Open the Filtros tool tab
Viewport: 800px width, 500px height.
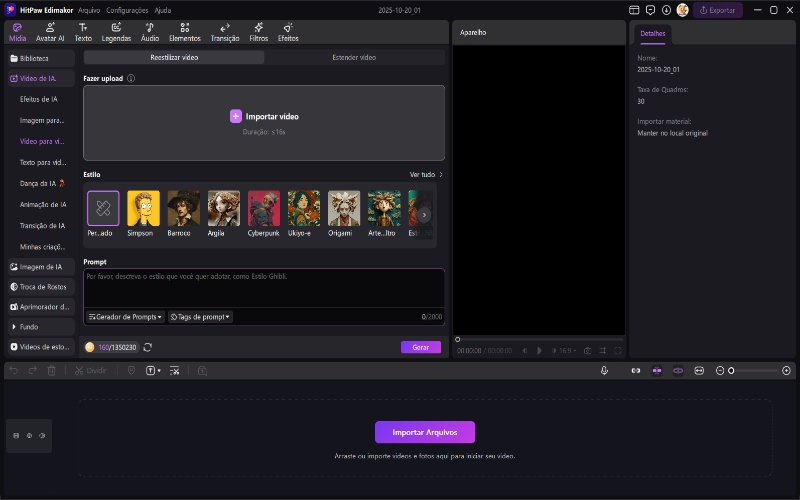[x=258, y=31]
